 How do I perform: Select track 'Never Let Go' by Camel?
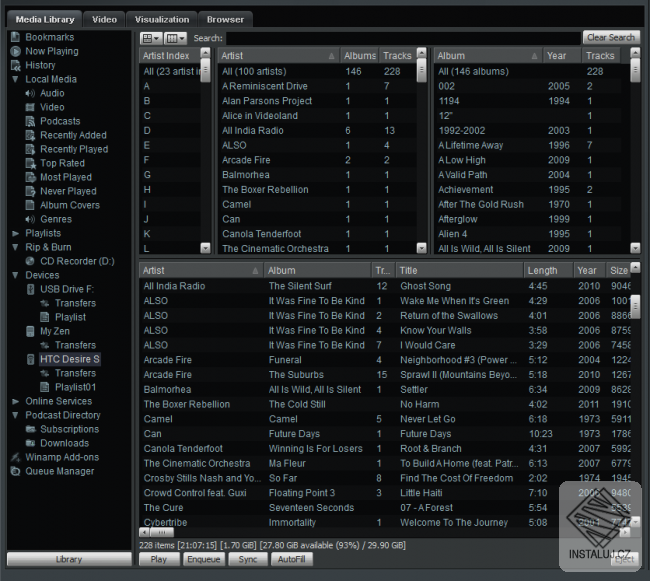coord(385,419)
